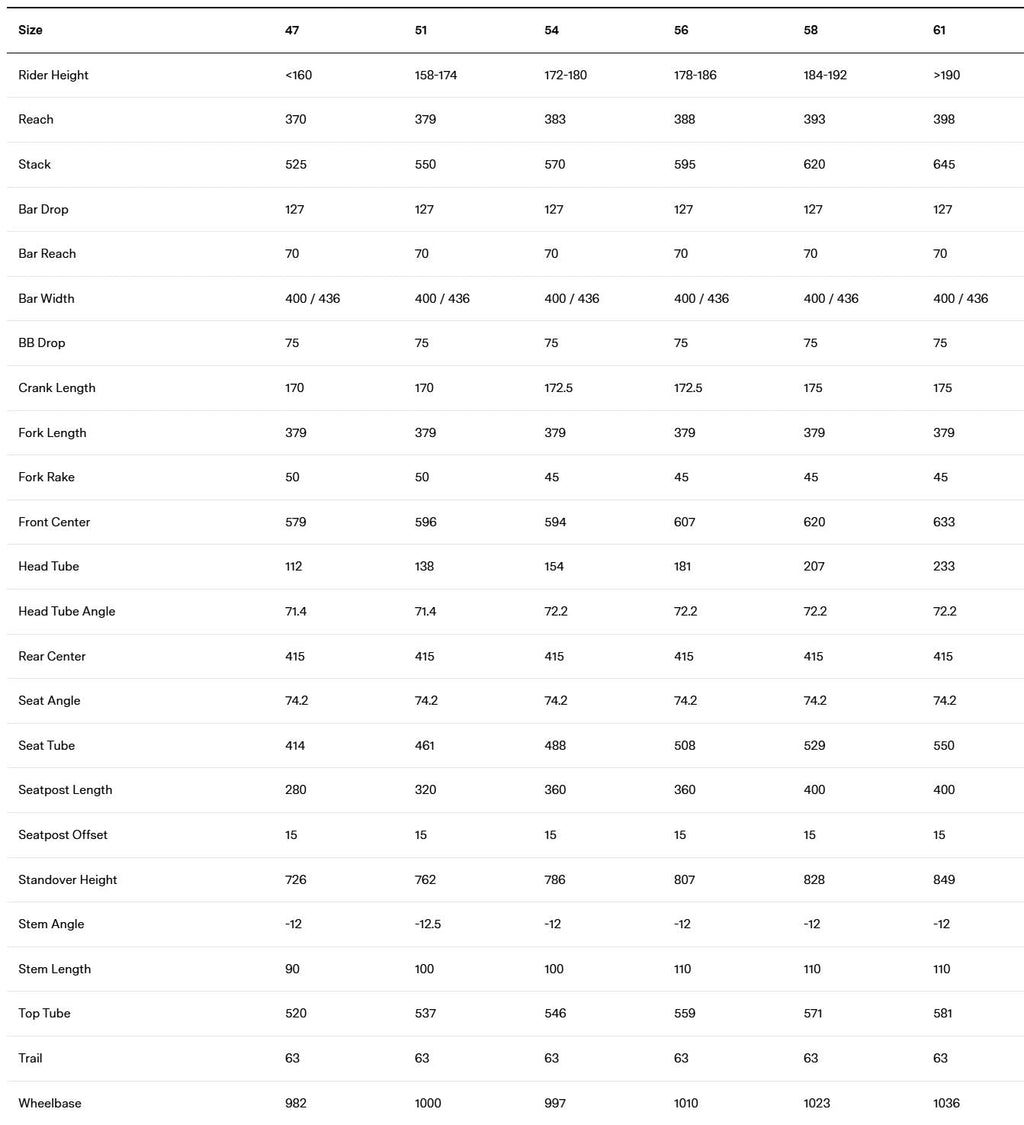Click the Seatpost Length value 280
Viewport: 1024px width, 1125px height.
pos(295,790)
